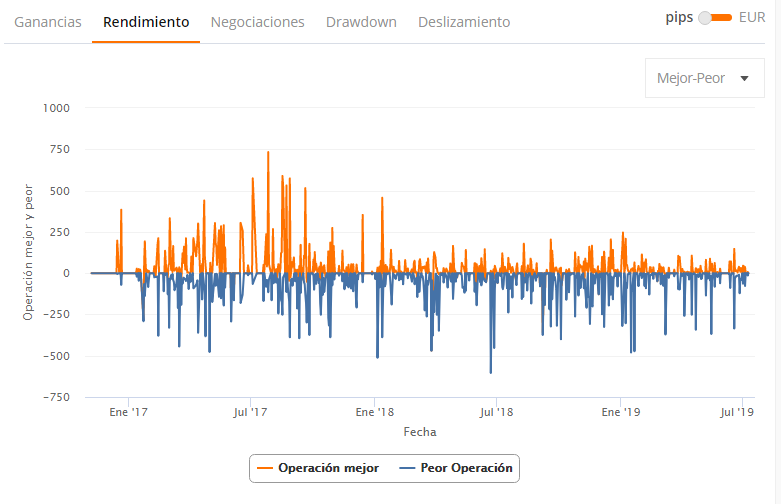The image size is (781, 504).
Task: Click the Jul '18 axis label
Action: click(x=496, y=412)
